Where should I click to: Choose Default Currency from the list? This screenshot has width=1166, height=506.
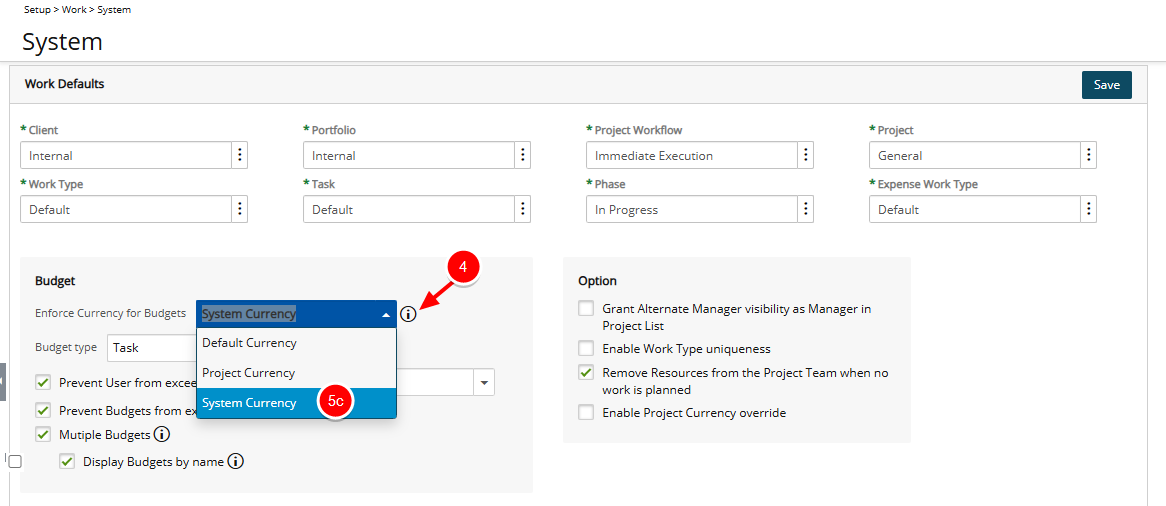pos(297,343)
